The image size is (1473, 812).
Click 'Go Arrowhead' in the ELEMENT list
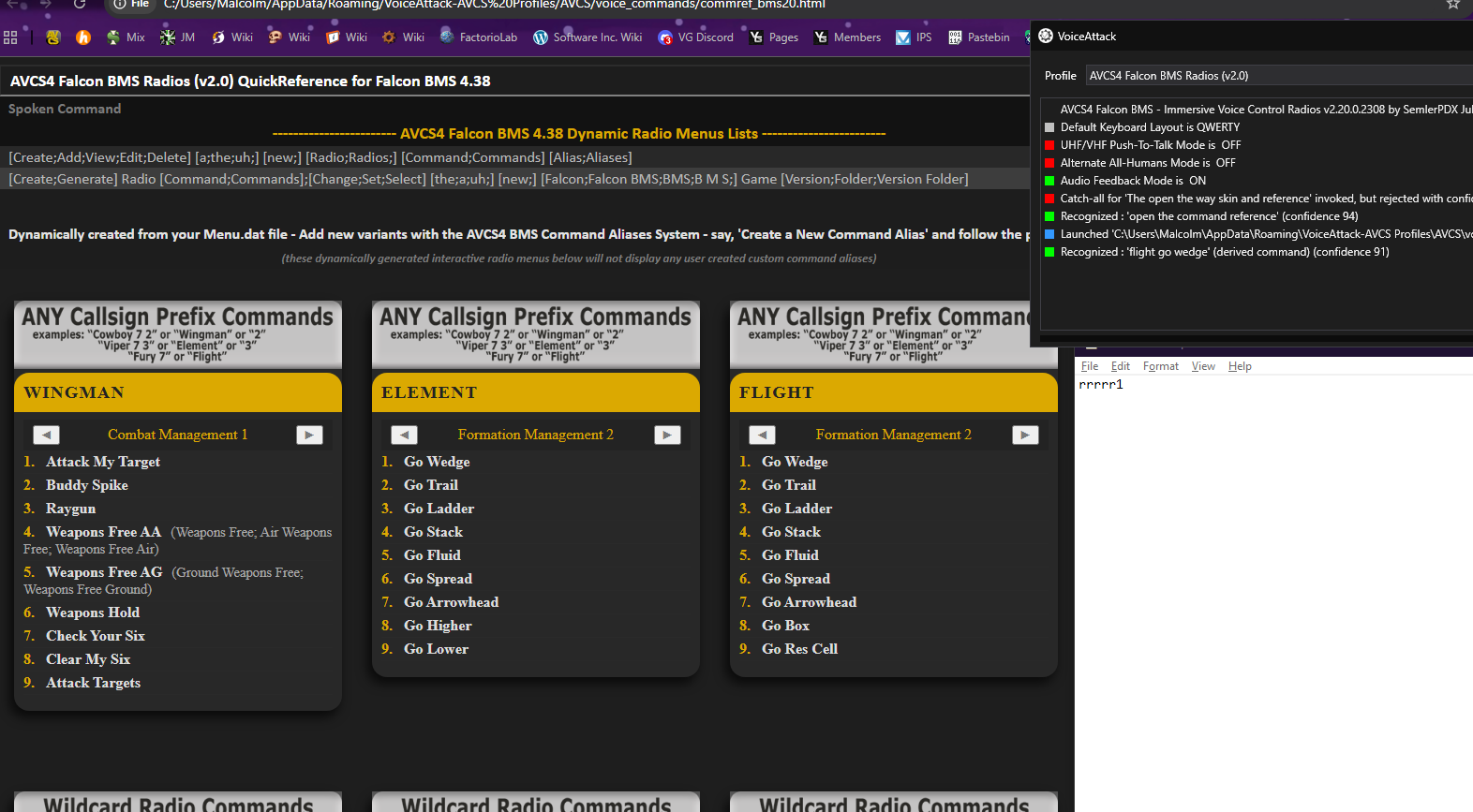(451, 602)
